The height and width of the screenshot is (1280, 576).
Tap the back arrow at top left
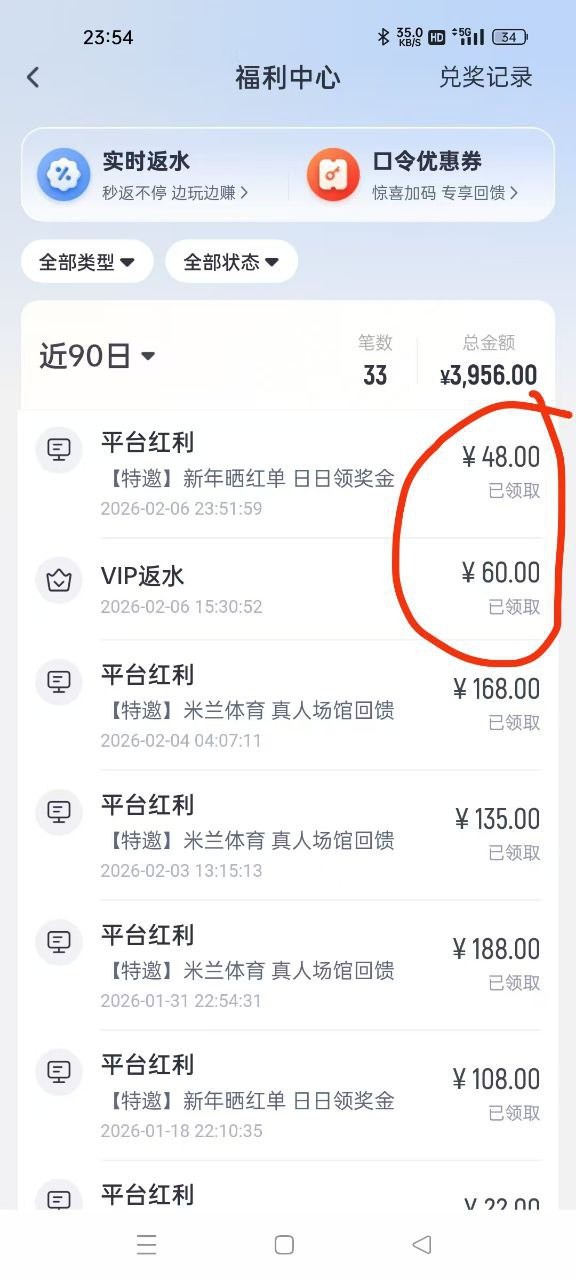[x=32, y=77]
